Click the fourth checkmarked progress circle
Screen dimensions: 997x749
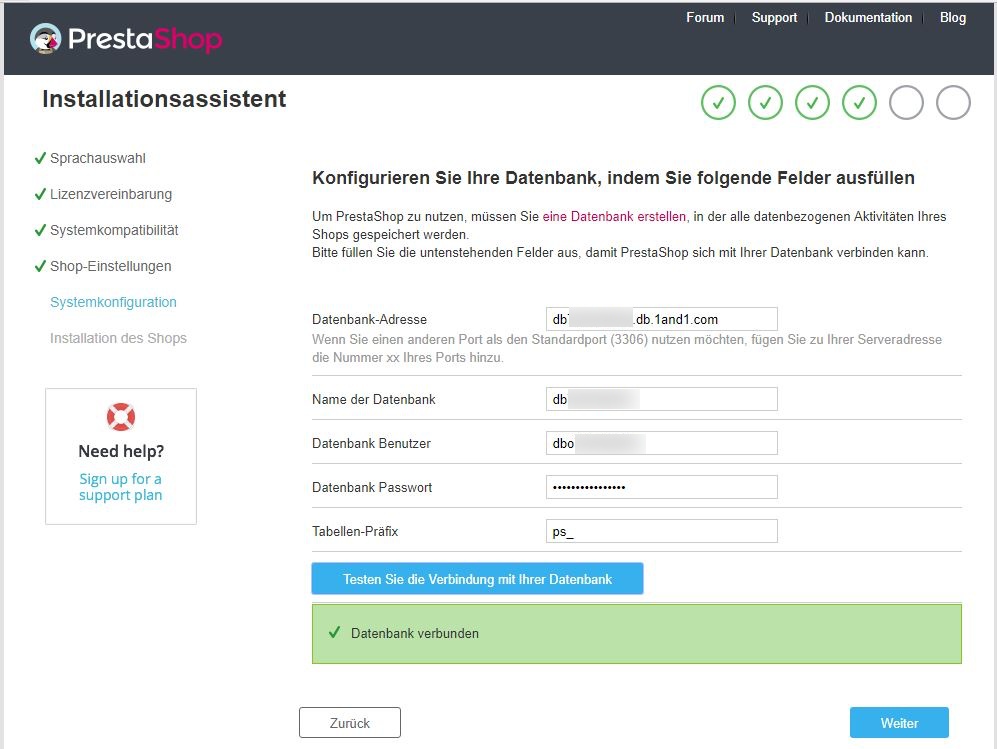860,102
